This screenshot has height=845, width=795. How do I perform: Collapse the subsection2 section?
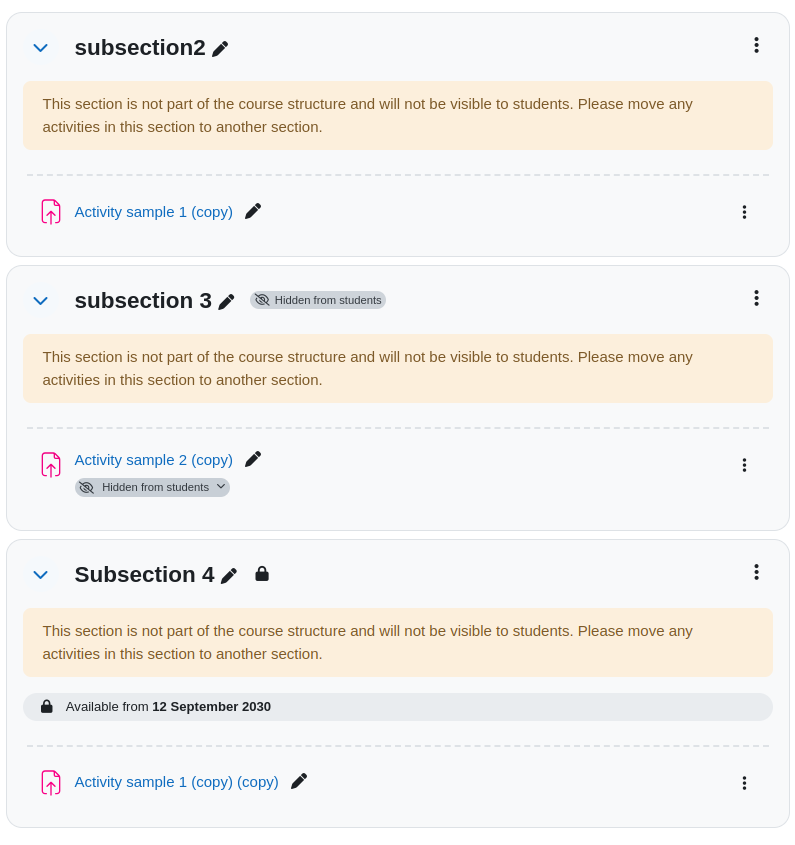tap(41, 48)
